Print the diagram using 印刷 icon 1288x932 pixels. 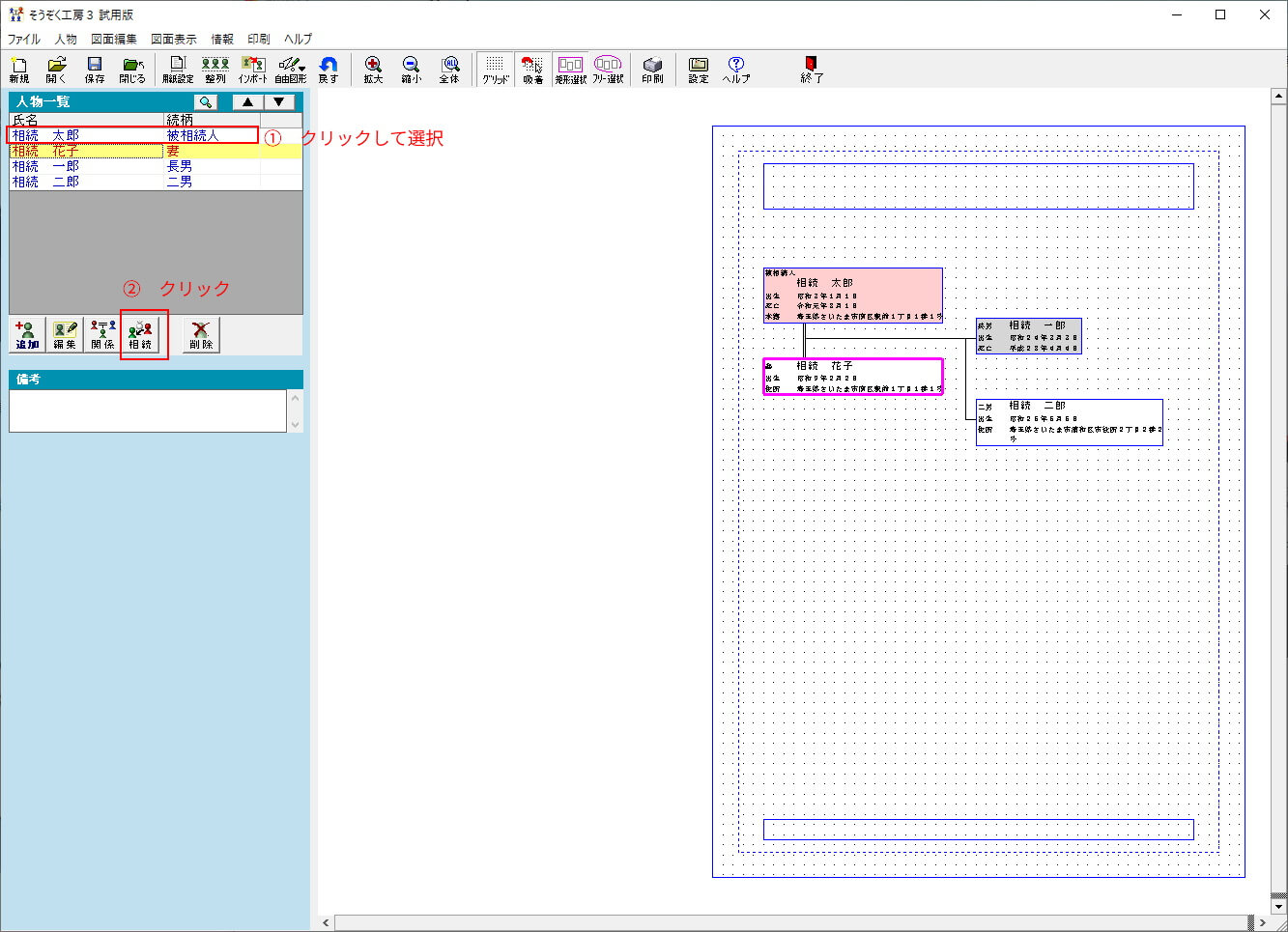pos(652,70)
